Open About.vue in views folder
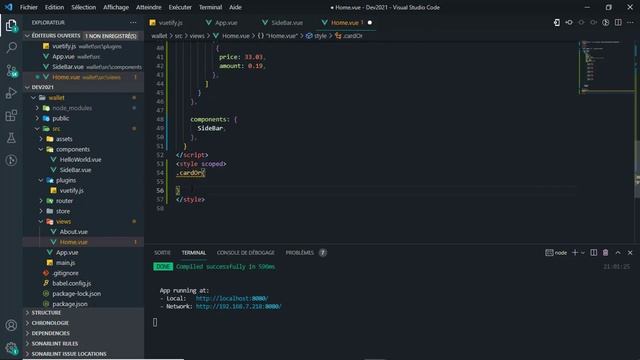640x360 pixels. coord(73,231)
